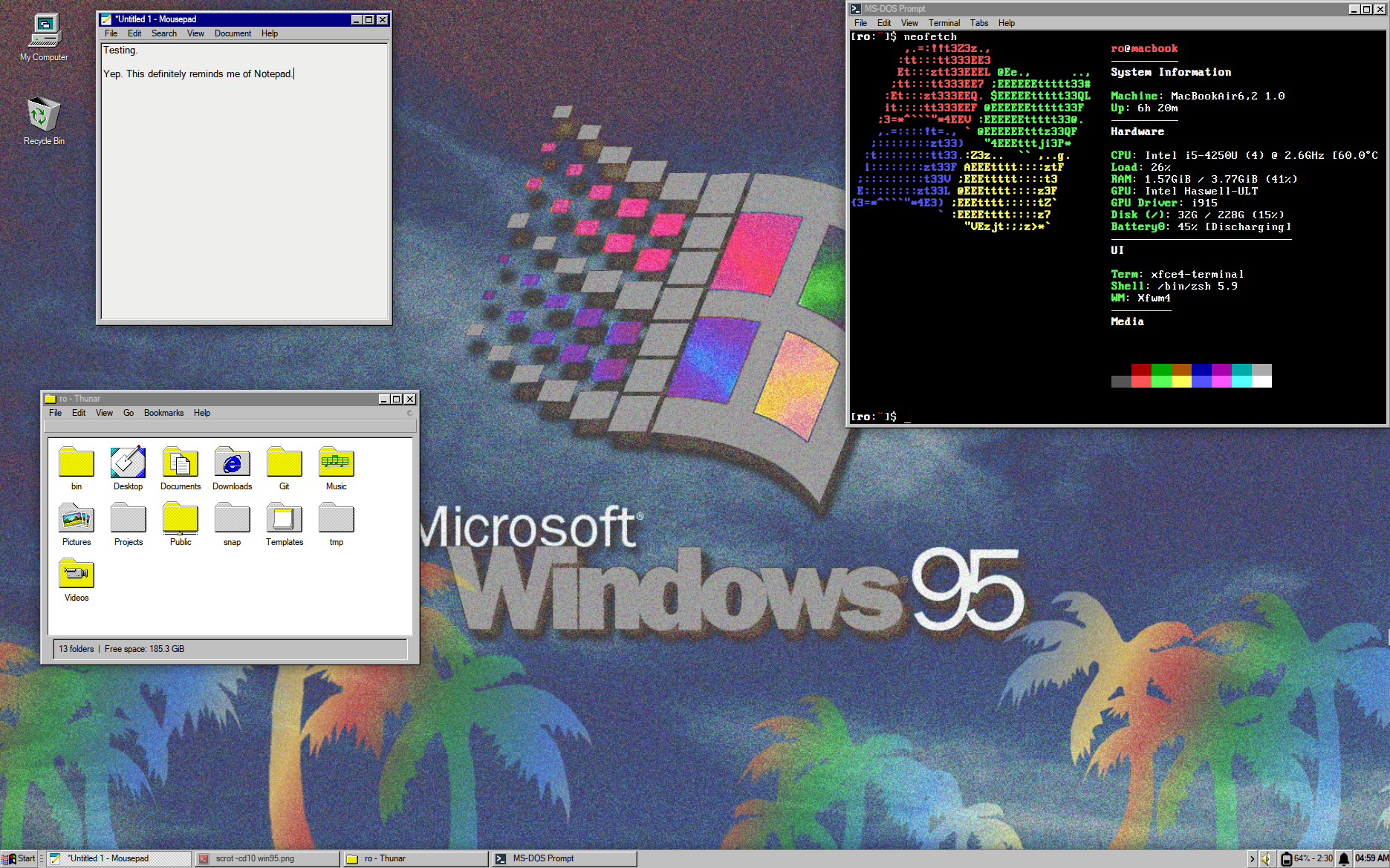Select the Recycle Bin desktop icon
1390x868 pixels.
point(44,121)
